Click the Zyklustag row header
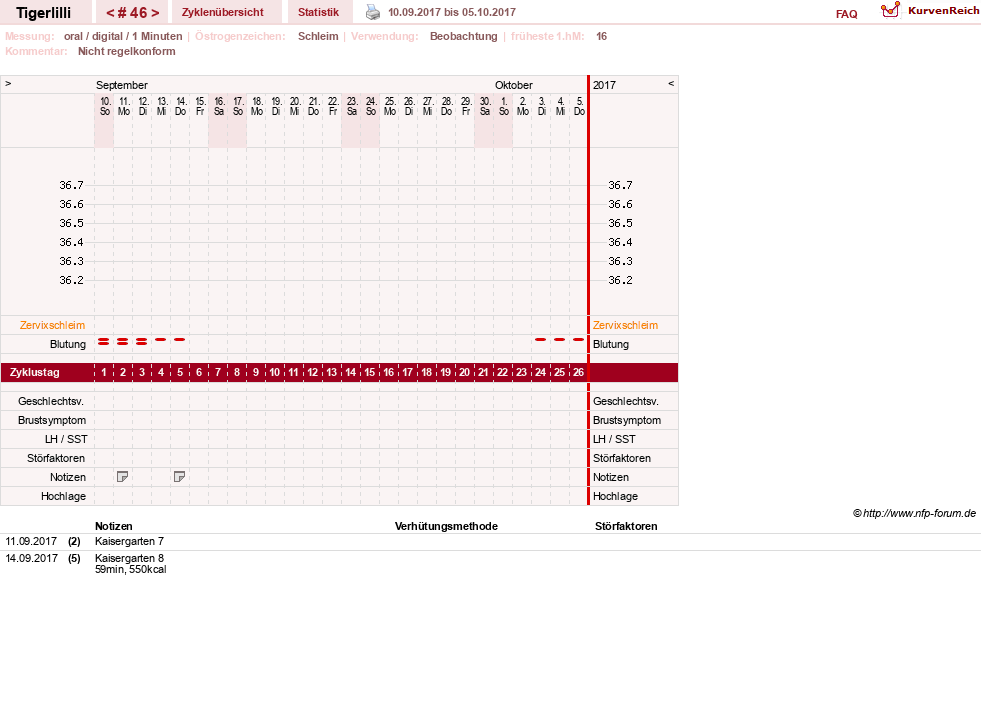Screen dimensions: 981x719 tap(34, 372)
